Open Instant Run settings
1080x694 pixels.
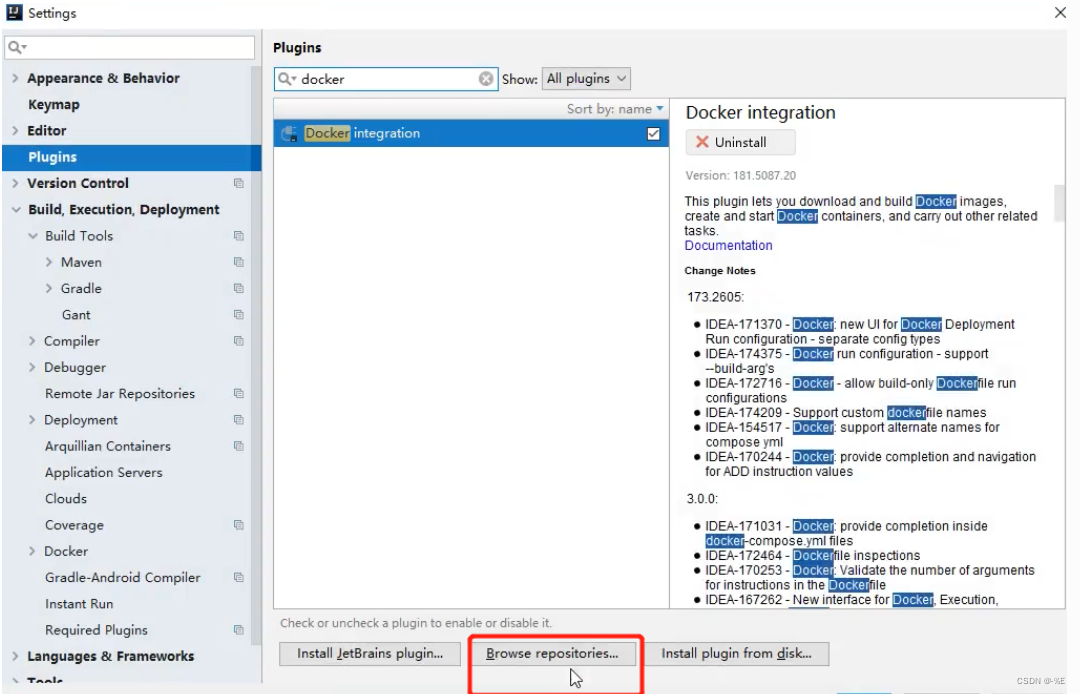(79, 604)
